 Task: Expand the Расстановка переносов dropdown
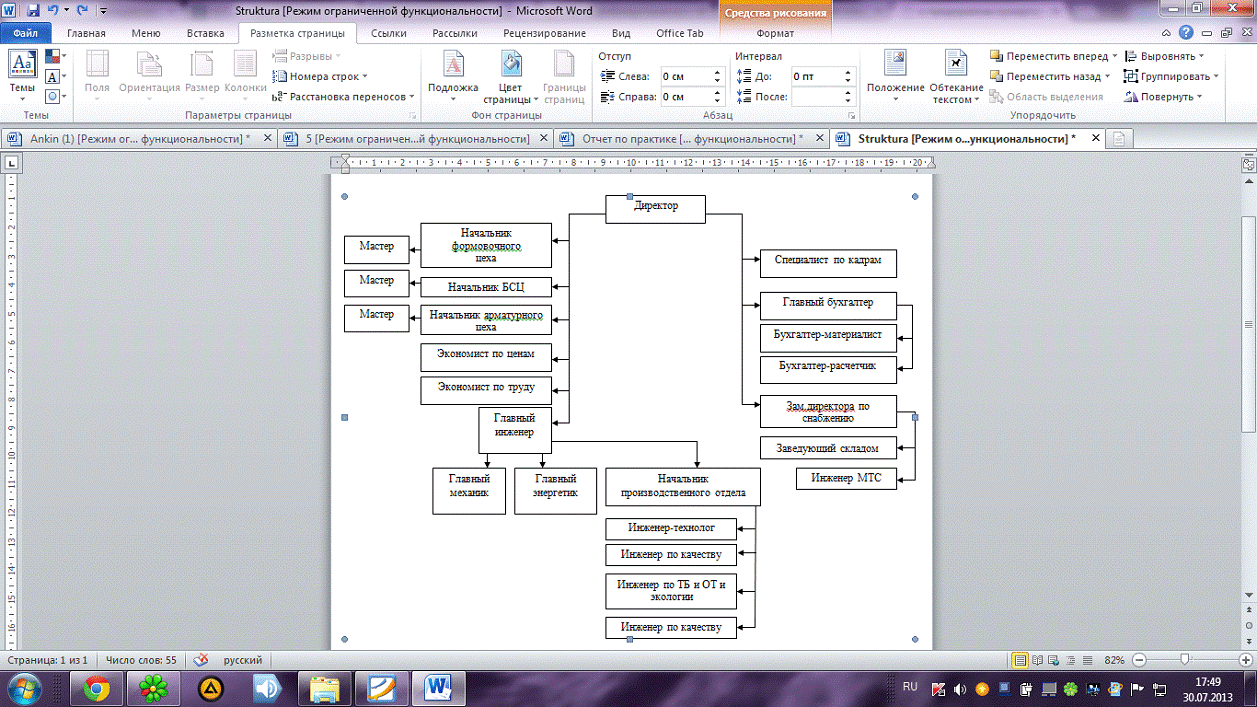(346, 97)
